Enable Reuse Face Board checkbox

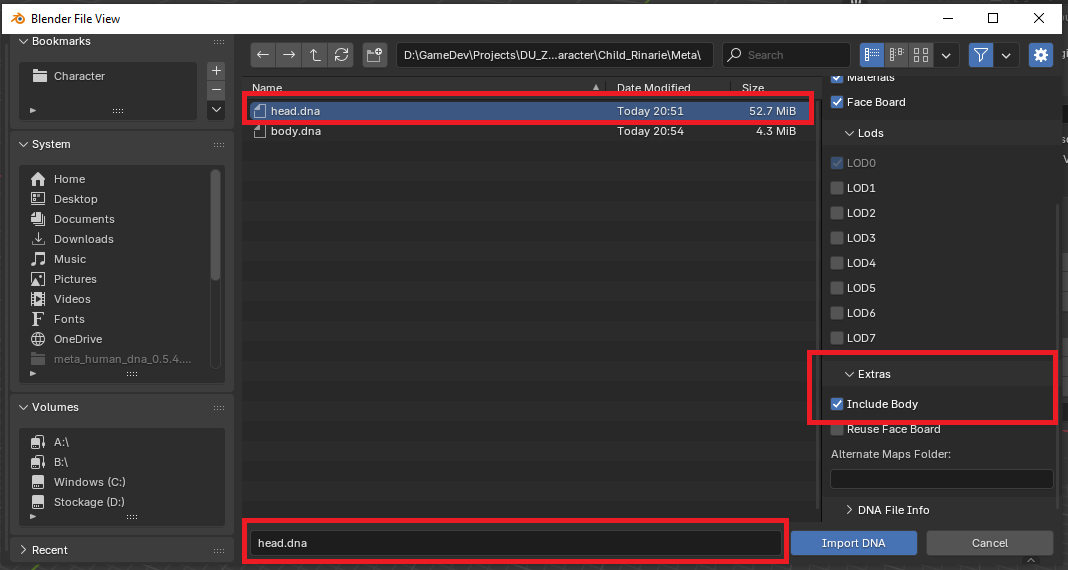(x=837, y=429)
